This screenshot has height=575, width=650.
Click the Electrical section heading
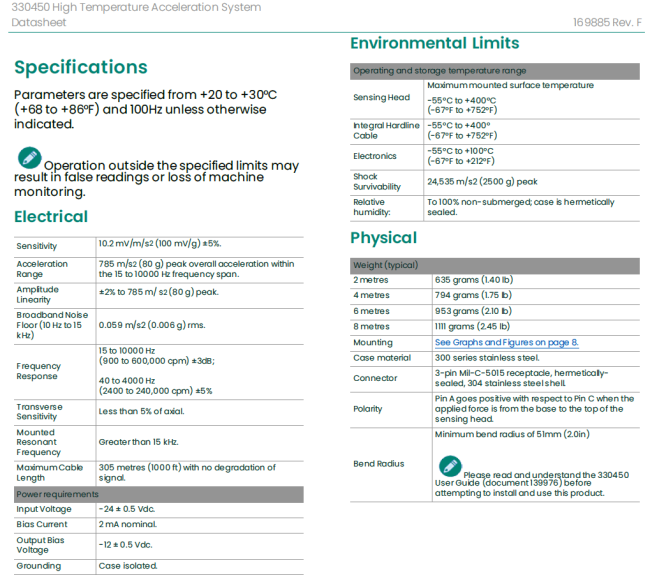(x=51, y=217)
